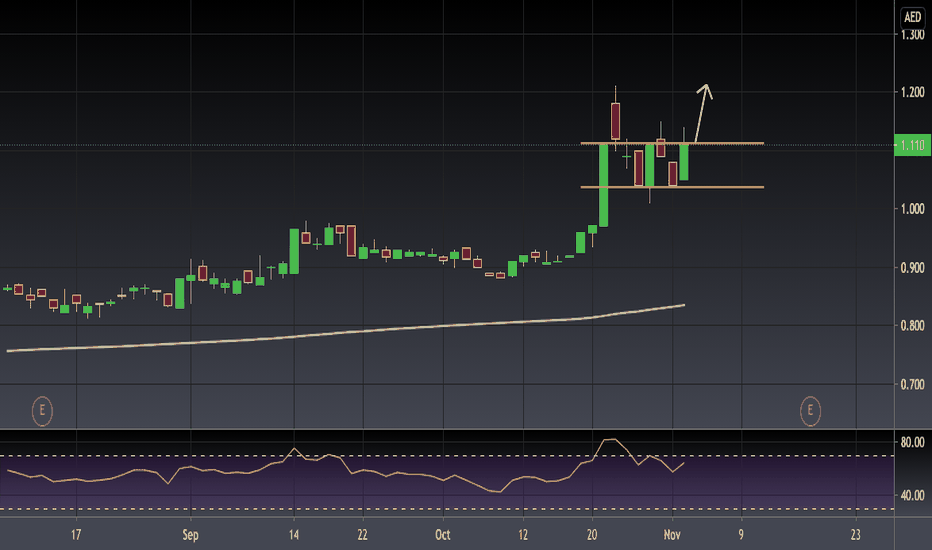Click the 0.700 price axis label
The width and height of the screenshot is (932, 550).
(912, 384)
